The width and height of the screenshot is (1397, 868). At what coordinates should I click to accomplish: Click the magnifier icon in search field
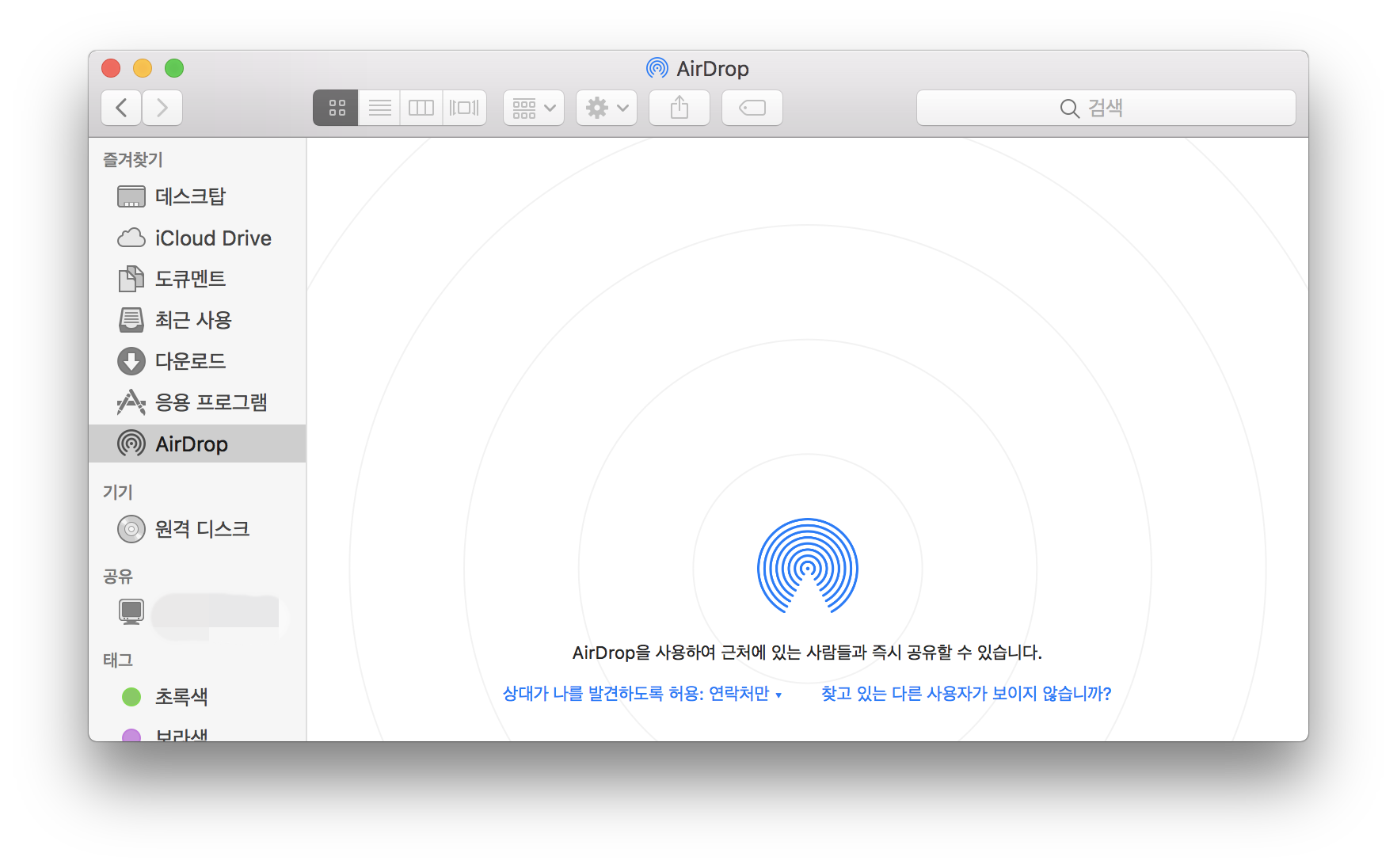[1069, 108]
